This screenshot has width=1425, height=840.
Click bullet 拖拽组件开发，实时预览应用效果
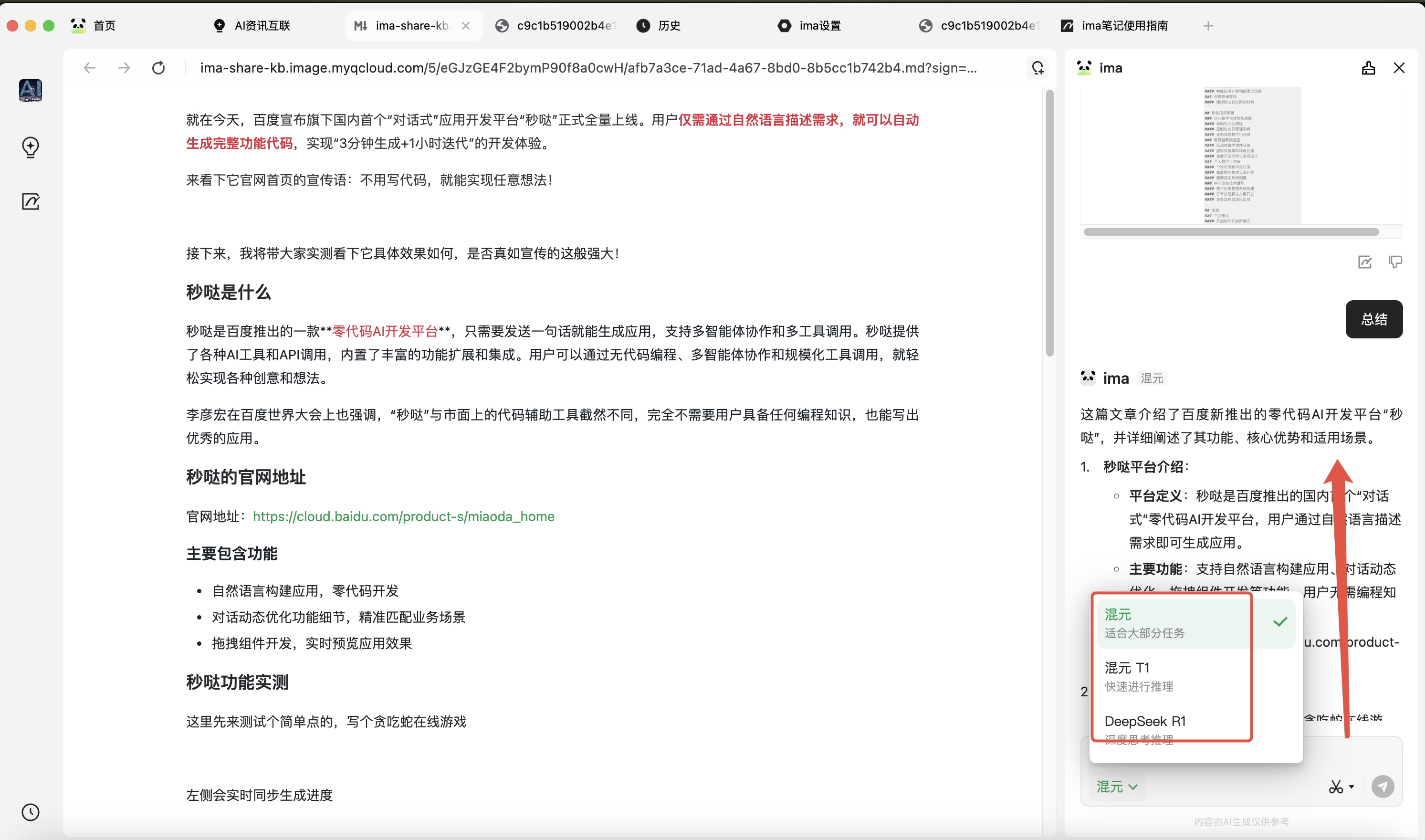[312, 643]
